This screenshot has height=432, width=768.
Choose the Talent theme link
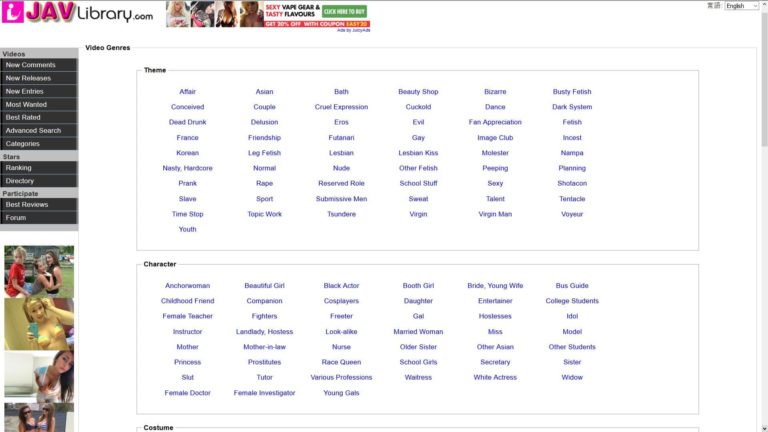[x=495, y=199]
